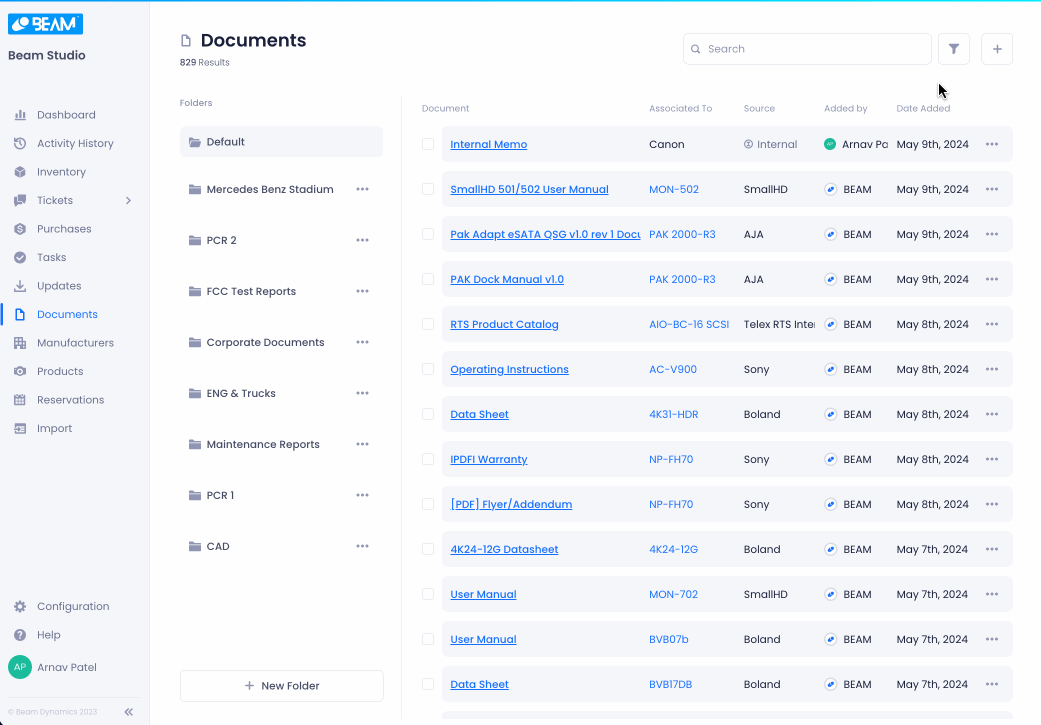Click the Tasks checkmark icon
This screenshot has height=725, width=1041.
point(20,258)
